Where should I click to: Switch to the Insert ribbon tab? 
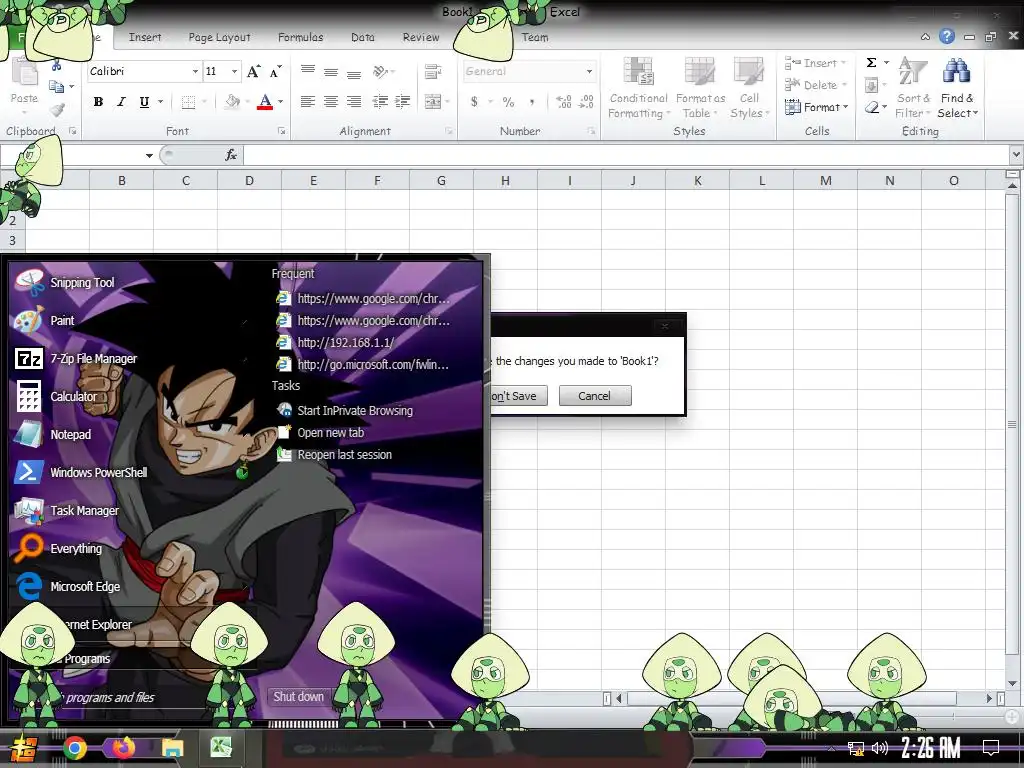click(x=145, y=37)
